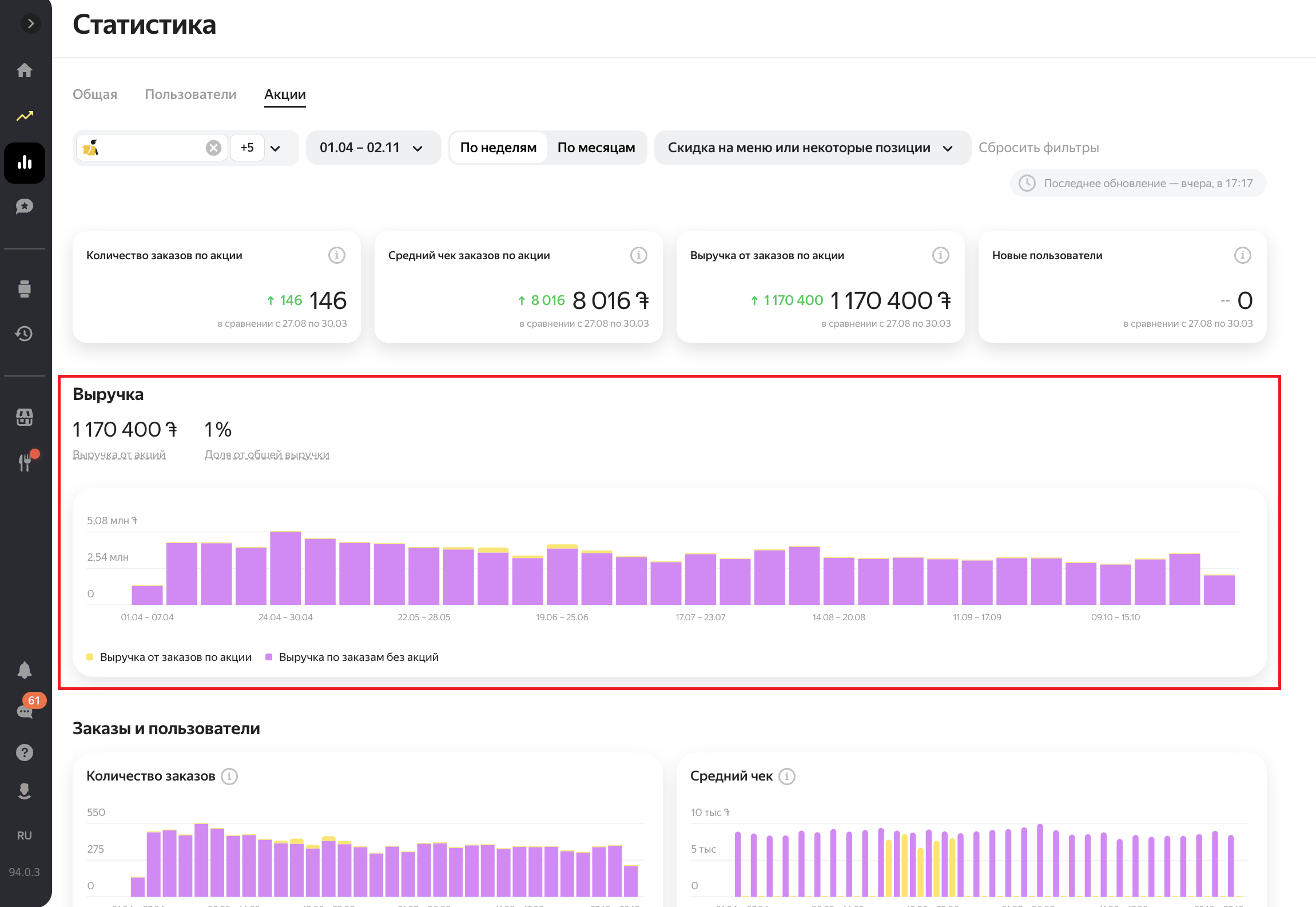1316x907 pixels.
Task: Switch grouping to По неделям
Action: click(498, 148)
